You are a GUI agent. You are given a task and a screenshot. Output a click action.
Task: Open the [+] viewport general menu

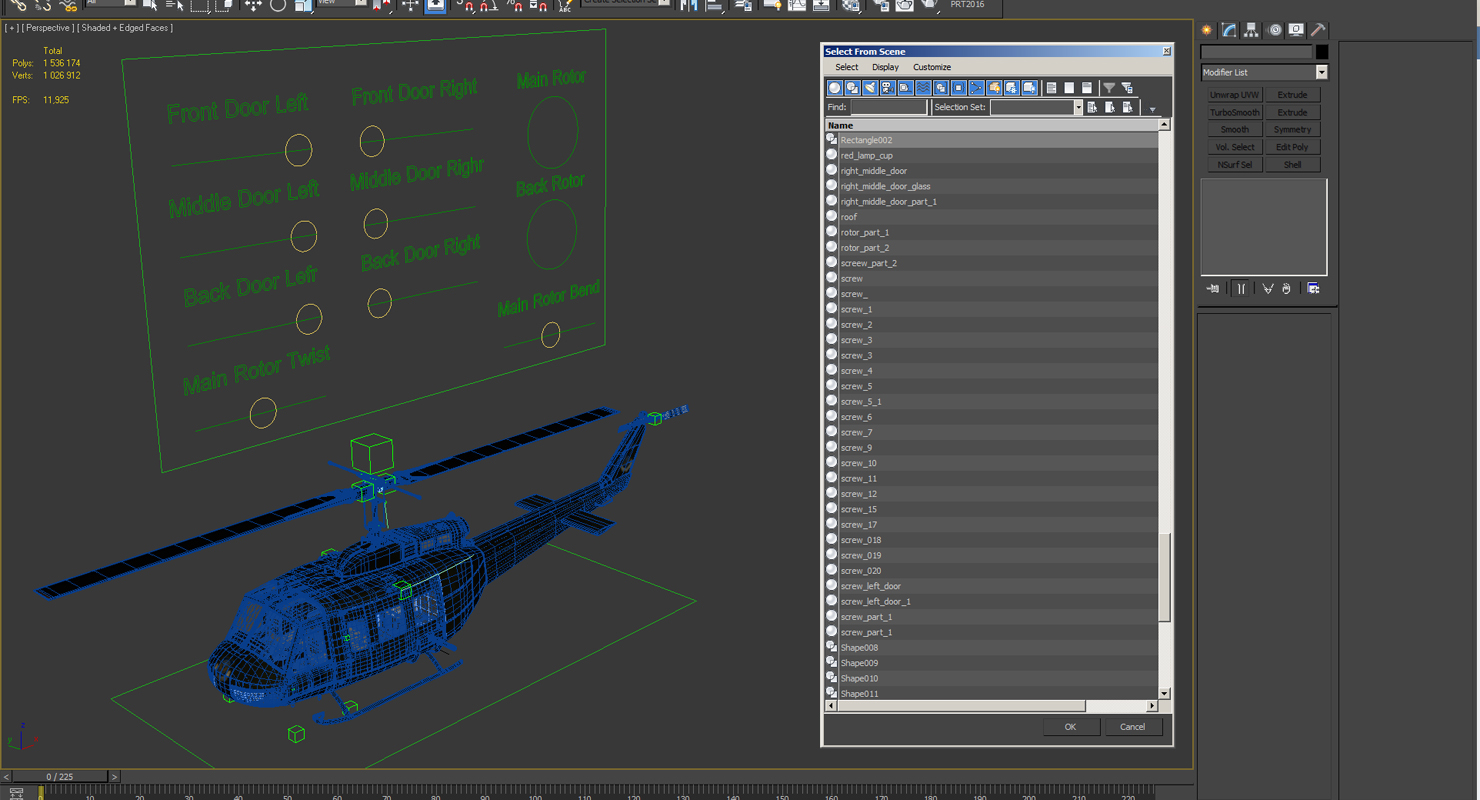12,28
